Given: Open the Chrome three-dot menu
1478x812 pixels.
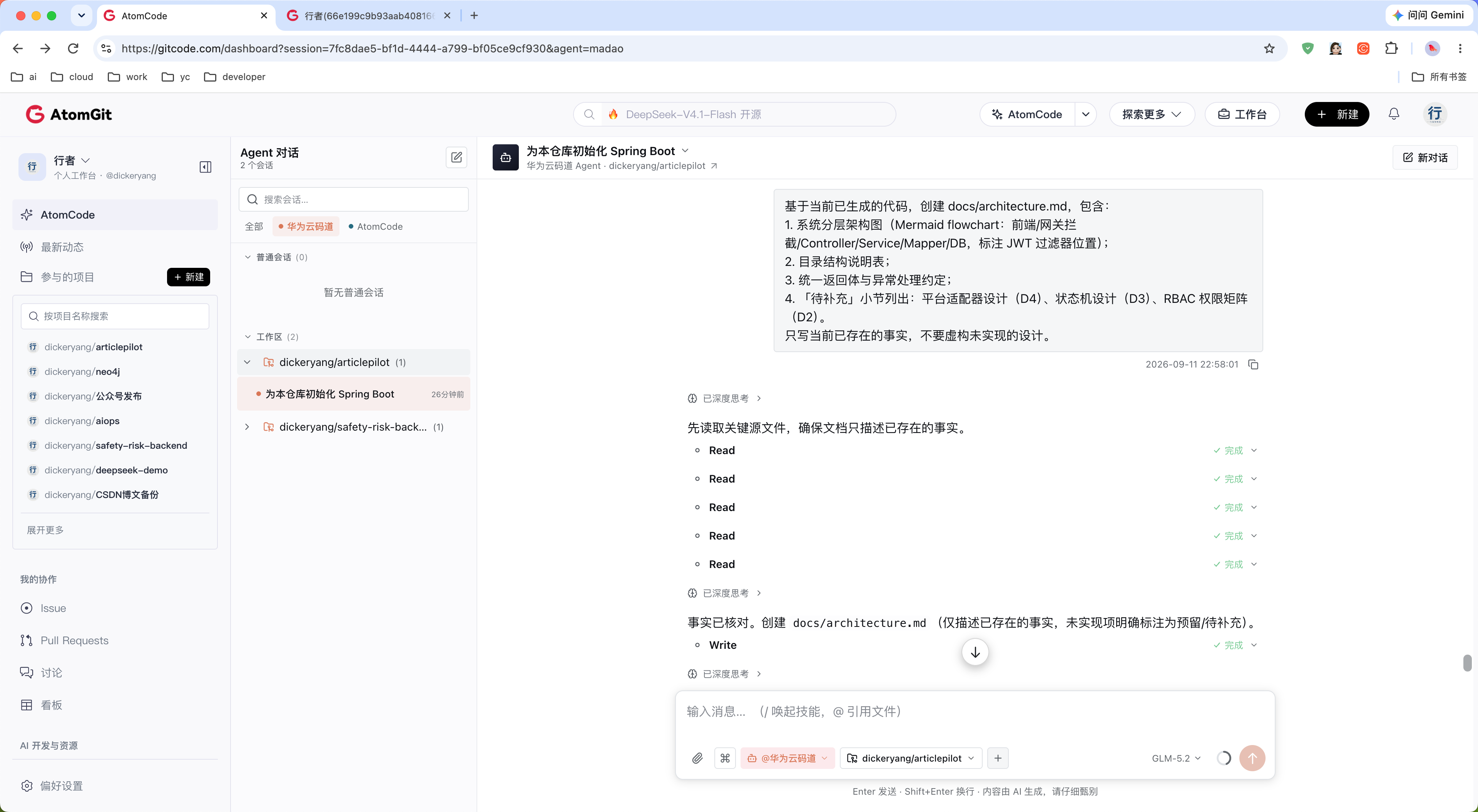Looking at the screenshot, I should pos(1460,49).
